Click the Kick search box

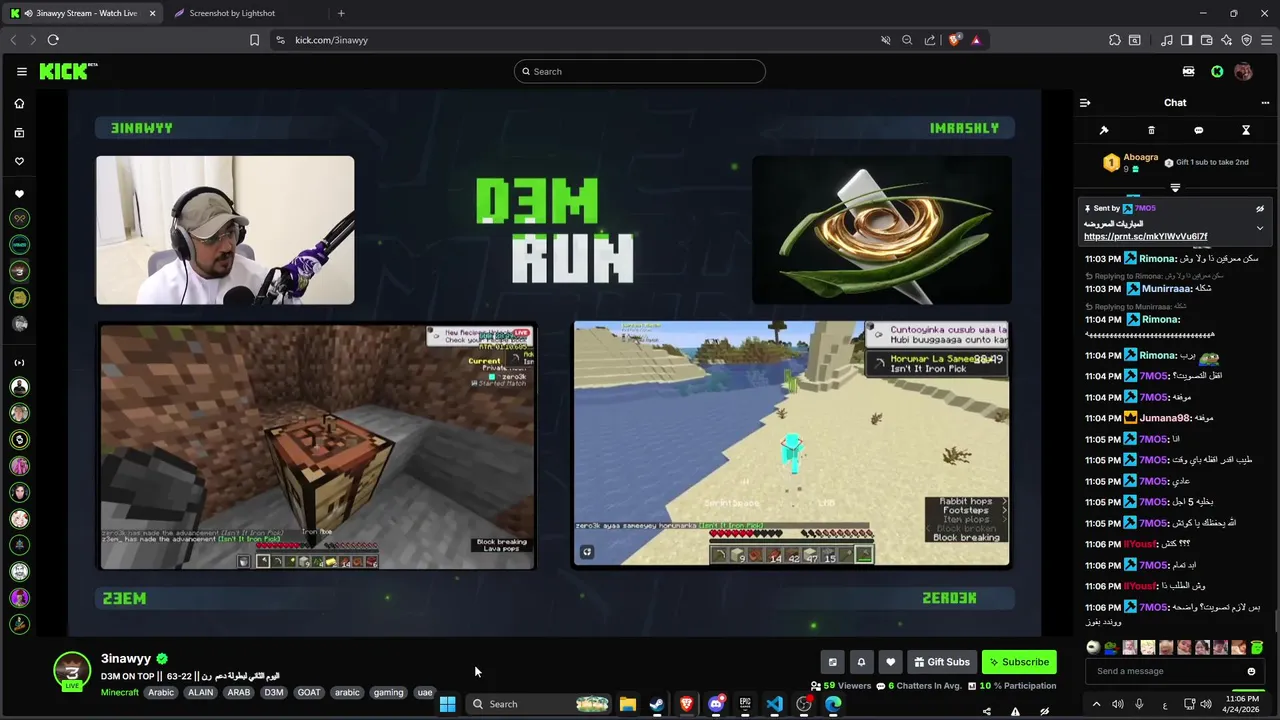coord(640,71)
